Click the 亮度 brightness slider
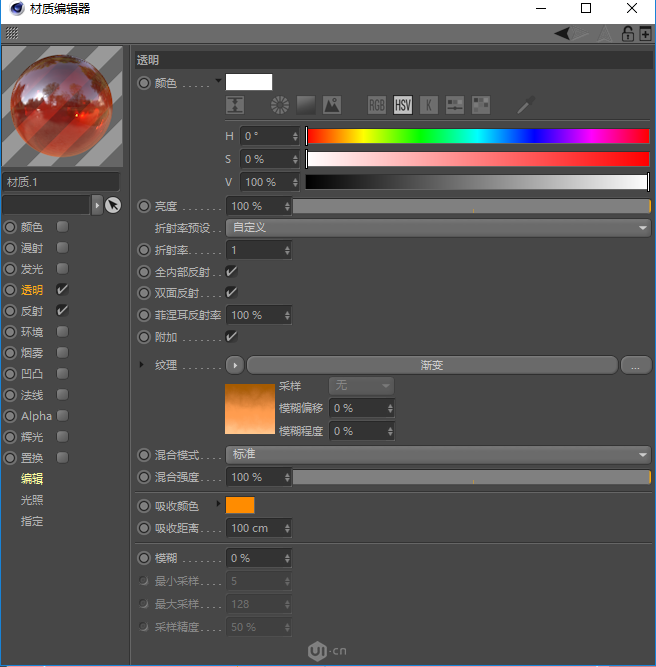656x667 pixels. (x=472, y=206)
